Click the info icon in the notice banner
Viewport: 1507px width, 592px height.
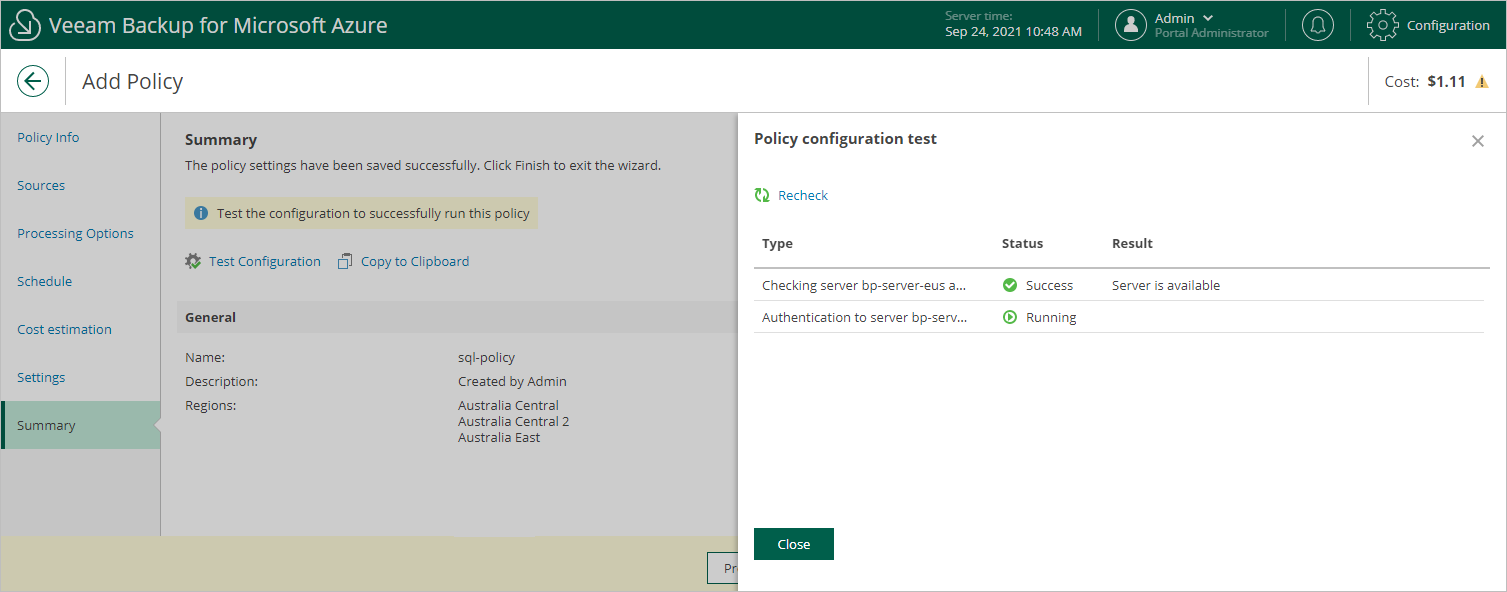click(x=201, y=213)
